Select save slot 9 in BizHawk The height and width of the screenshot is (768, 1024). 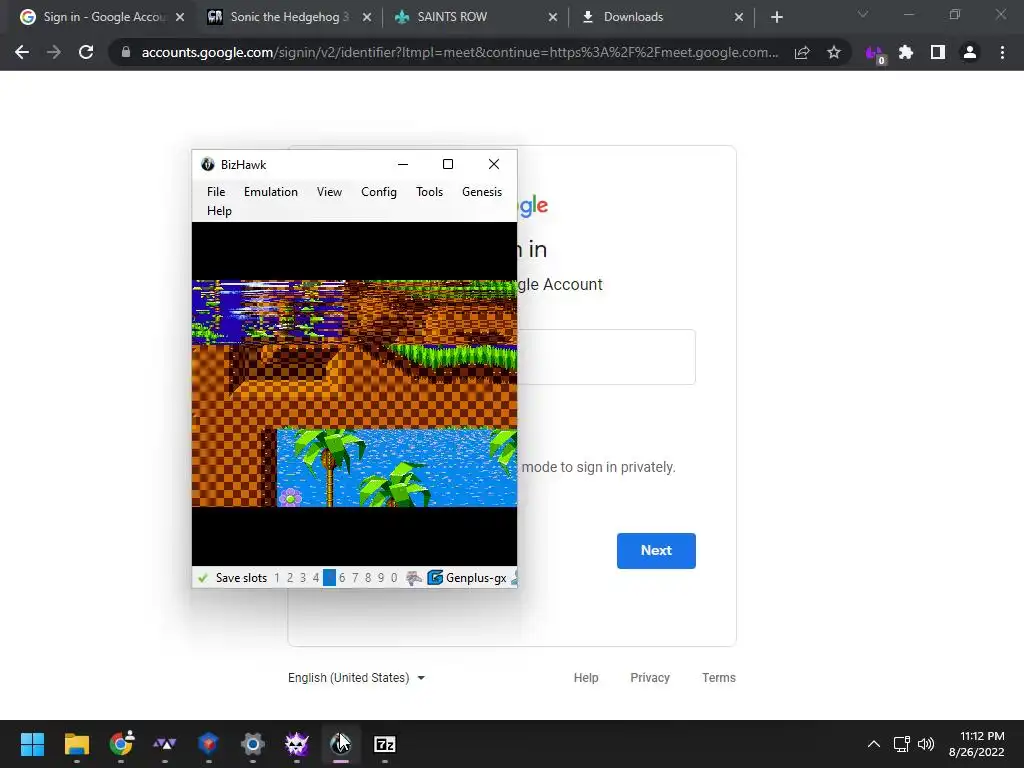[381, 577]
